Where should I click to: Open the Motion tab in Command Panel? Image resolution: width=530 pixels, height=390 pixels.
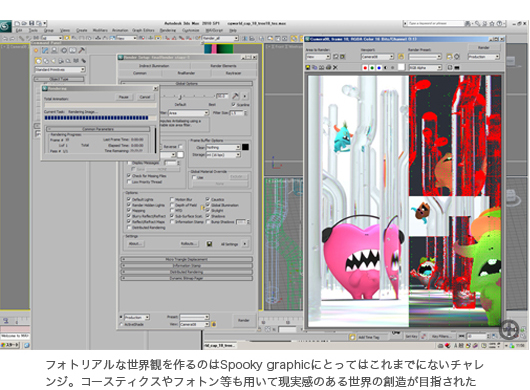(64, 50)
